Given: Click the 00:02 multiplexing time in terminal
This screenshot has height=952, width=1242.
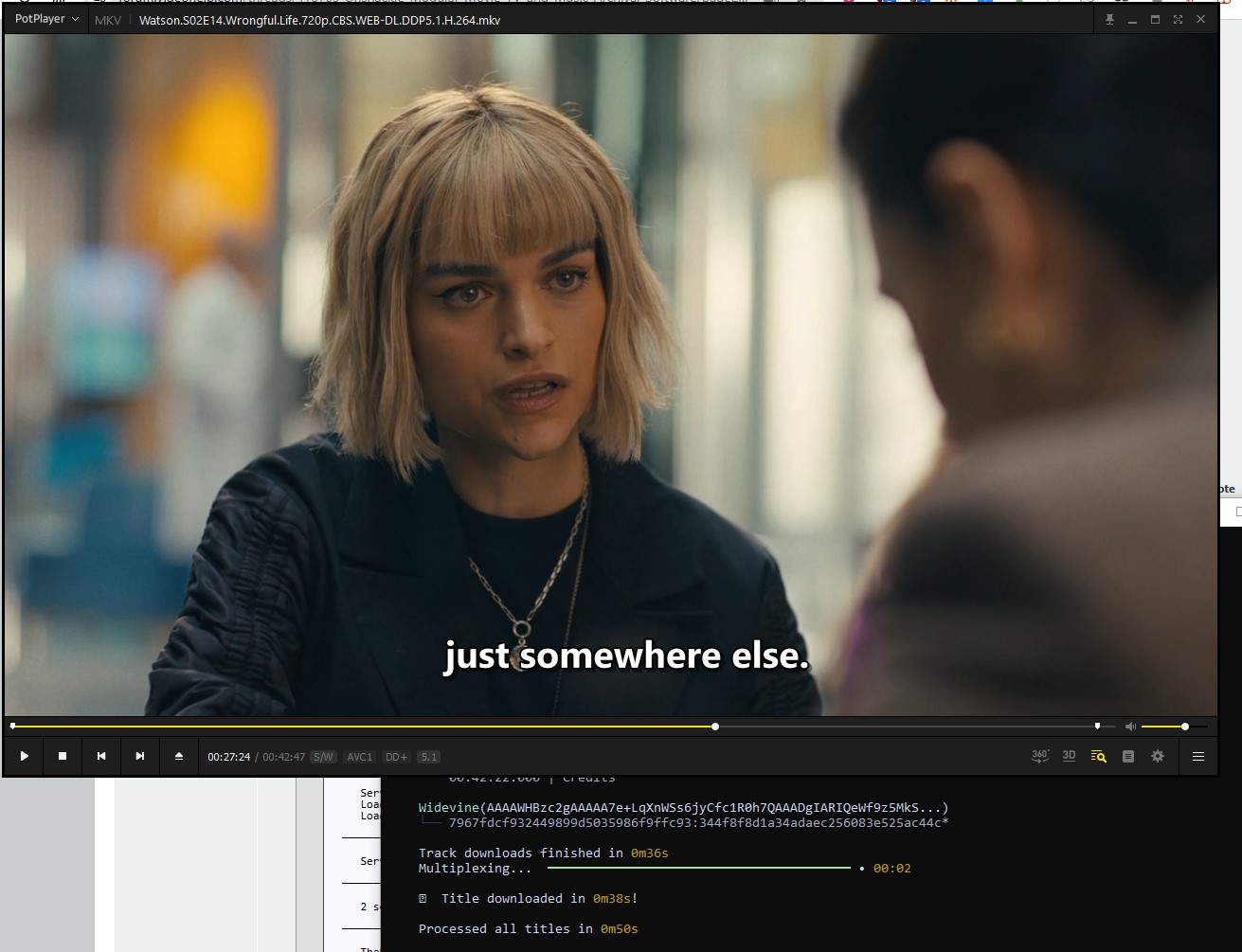Looking at the screenshot, I should pos(892,869).
